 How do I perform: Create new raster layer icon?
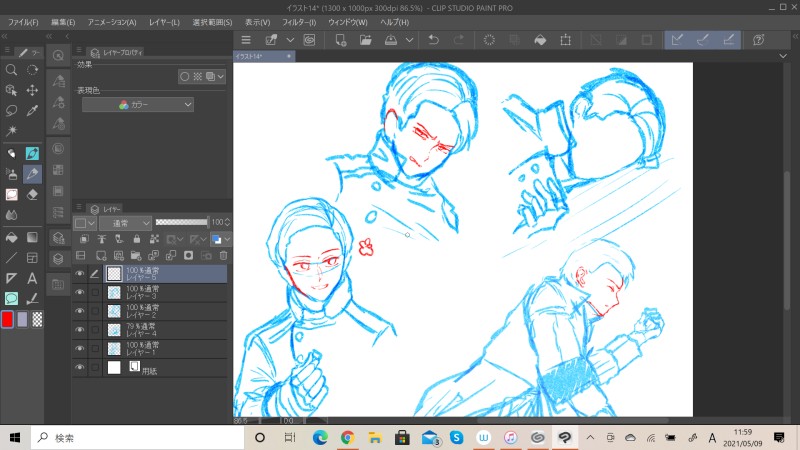pos(101,256)
